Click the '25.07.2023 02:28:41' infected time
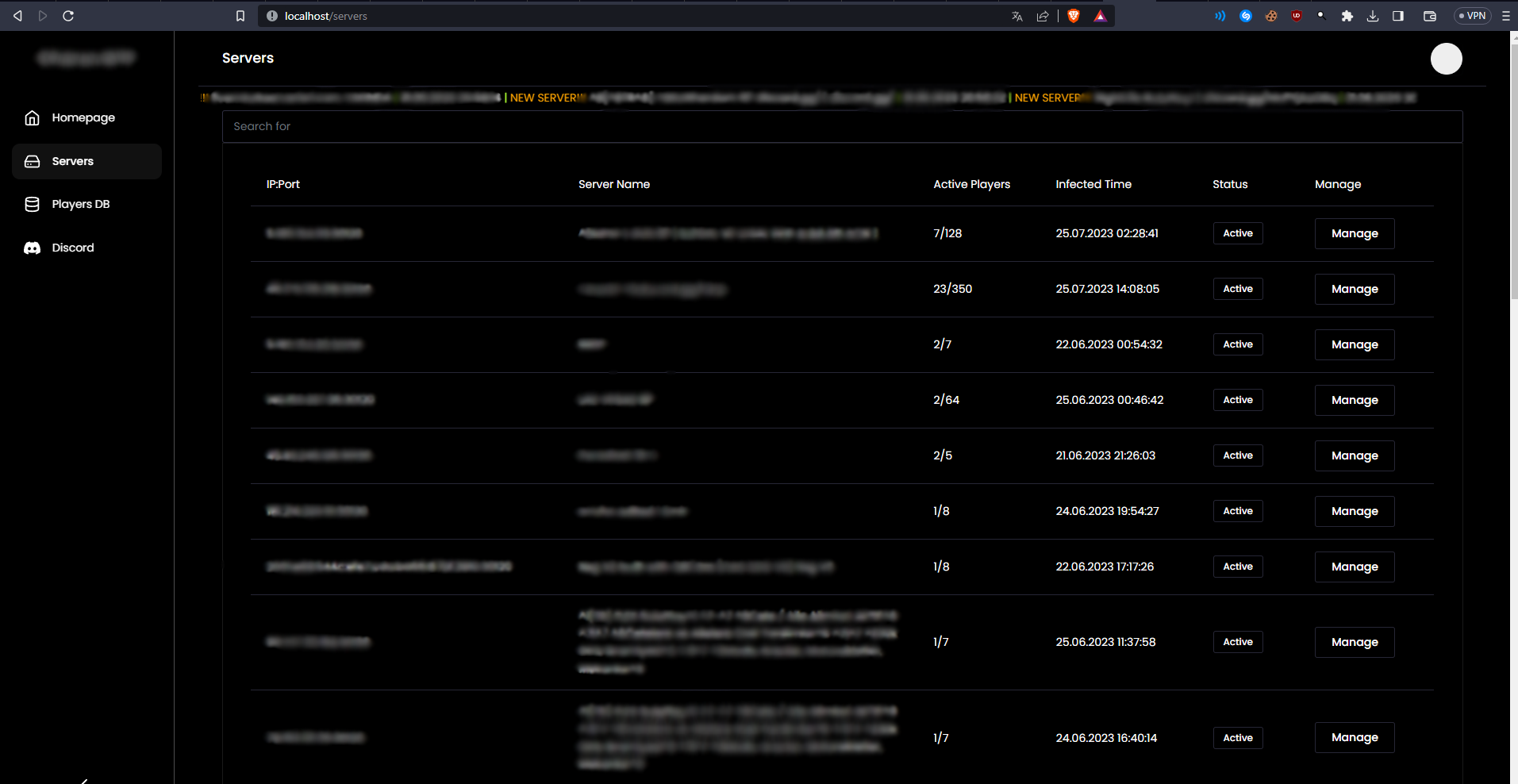The height and width of the screenshot is (784, 1518). point(1107,233)
